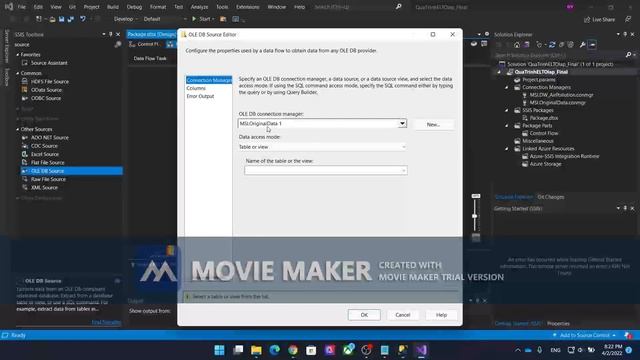640x360 pixels.
Task: Select ADO NET Source in toolbox
Action: point(50,138)
